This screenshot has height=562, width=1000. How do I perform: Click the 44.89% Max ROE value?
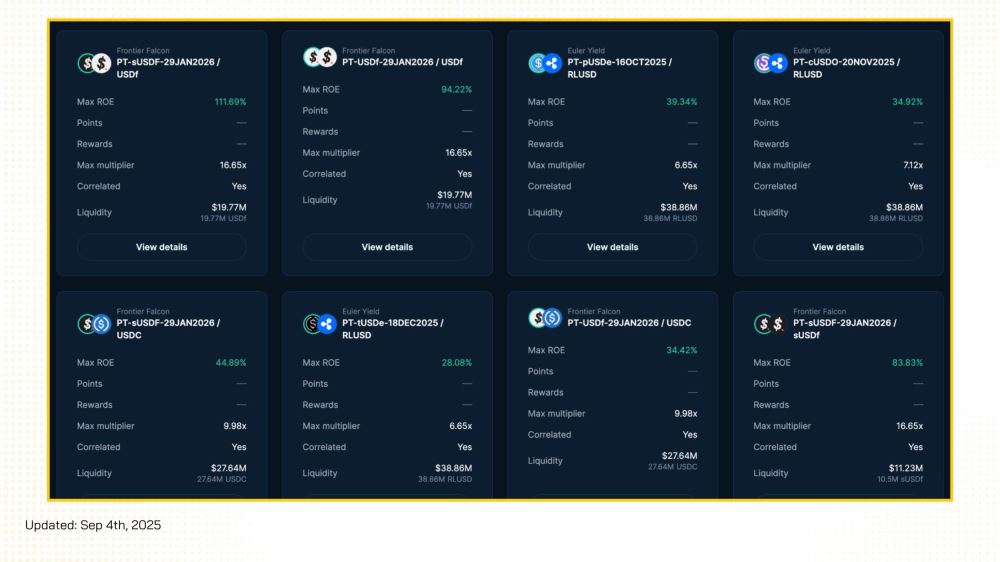[x=231, y=363]
